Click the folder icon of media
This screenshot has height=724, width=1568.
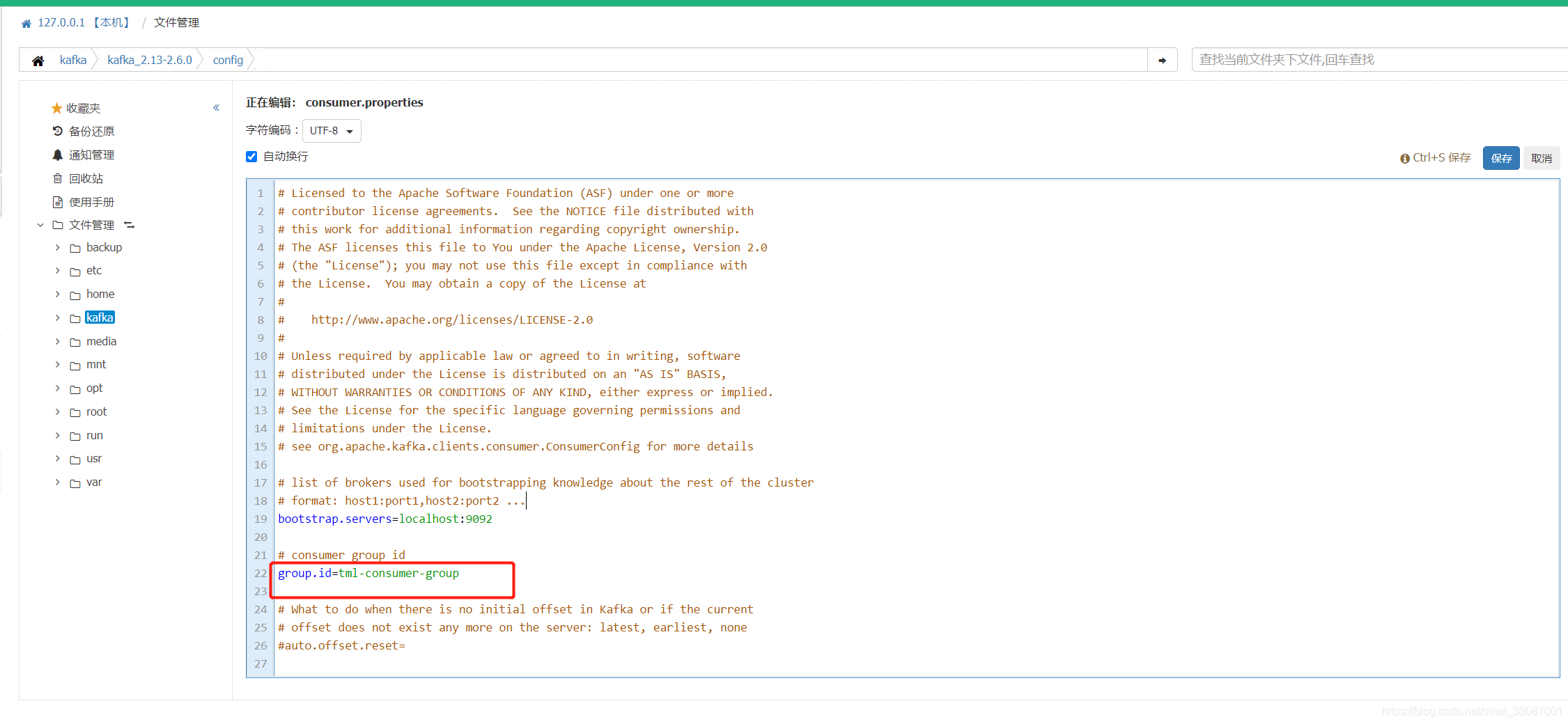(75, 342)
